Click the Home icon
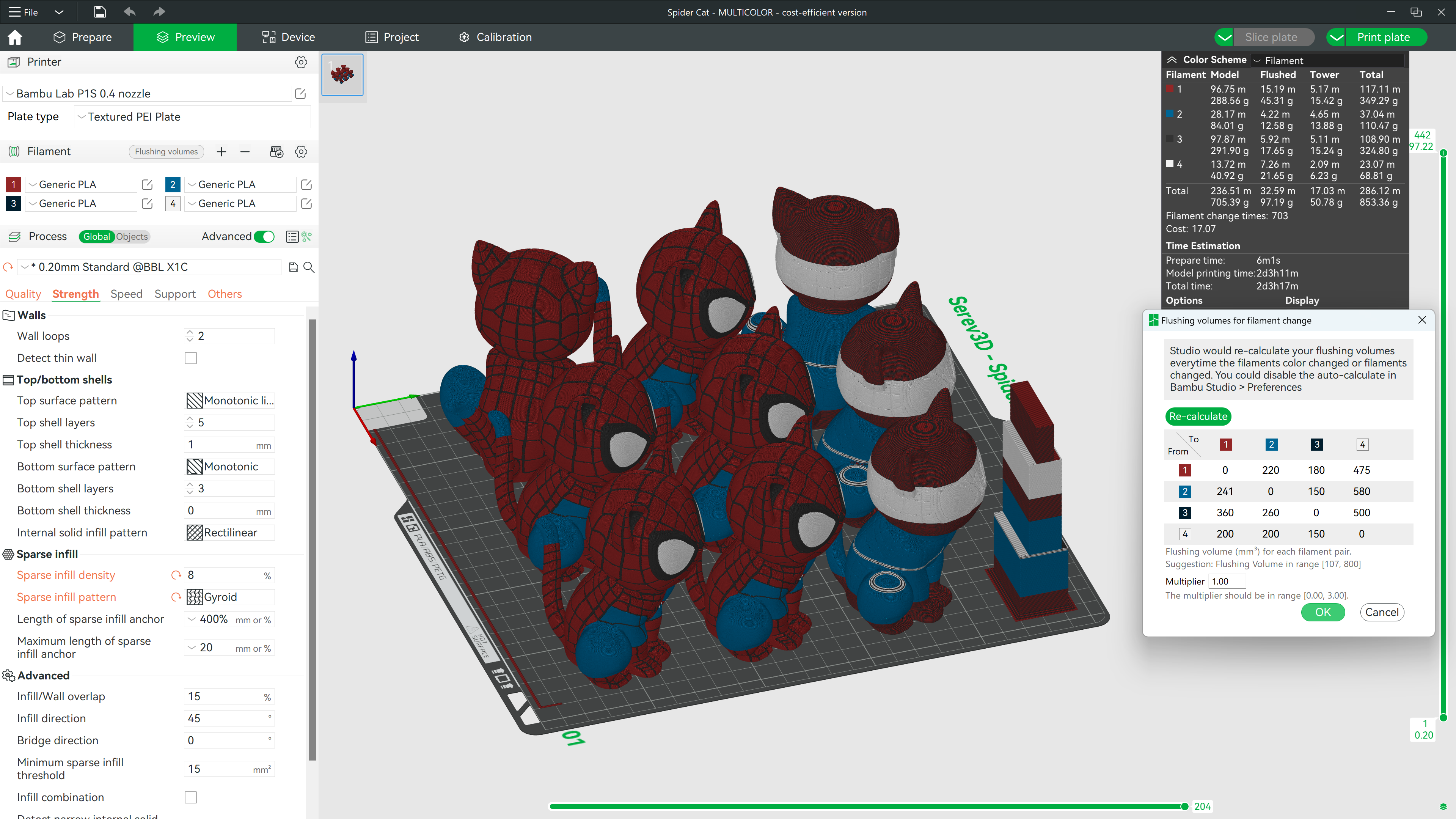The height and width of the screenshot is (819, 1456). tap(15, 37)
